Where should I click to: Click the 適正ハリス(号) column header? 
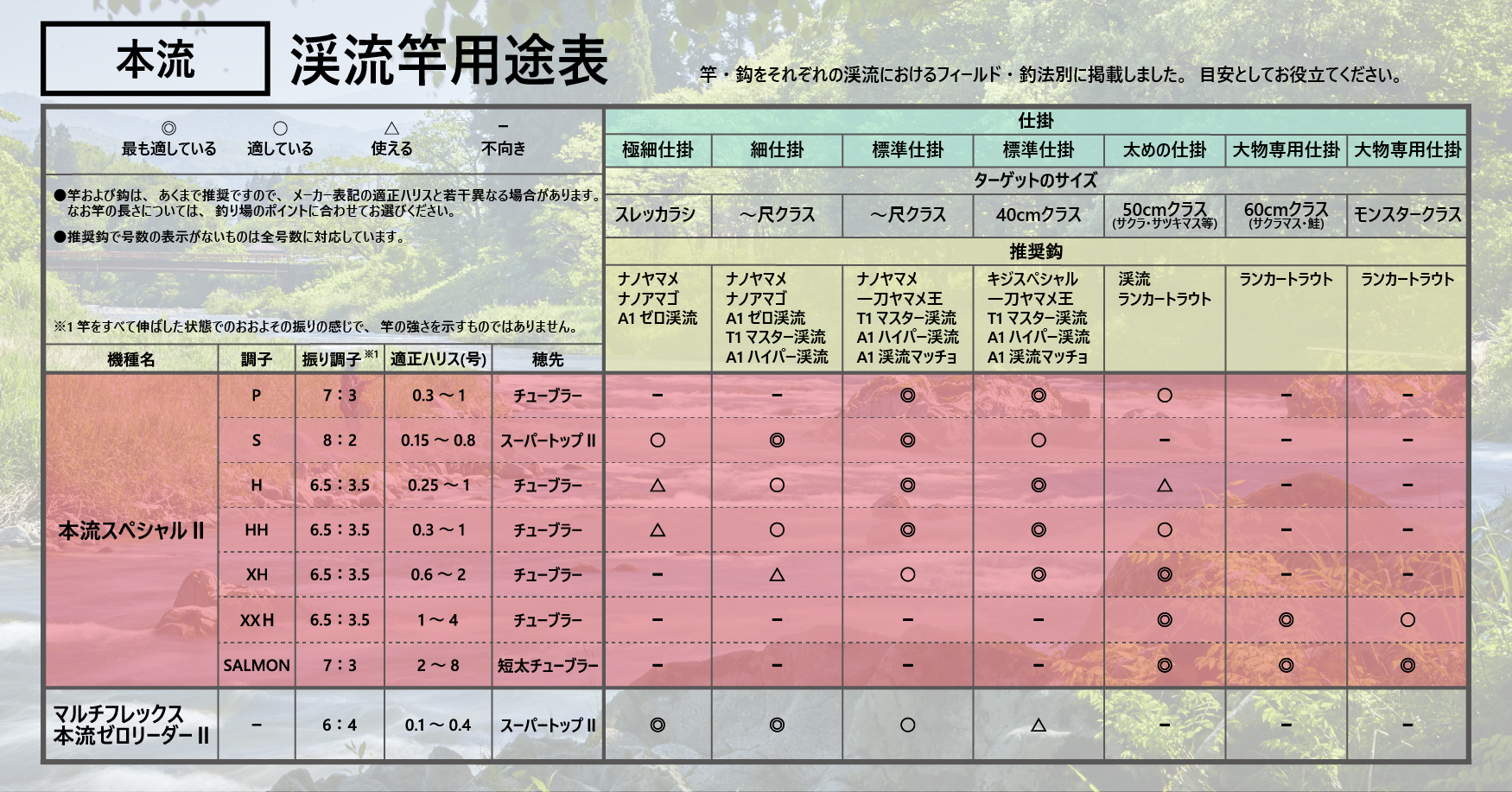point(438,359)
